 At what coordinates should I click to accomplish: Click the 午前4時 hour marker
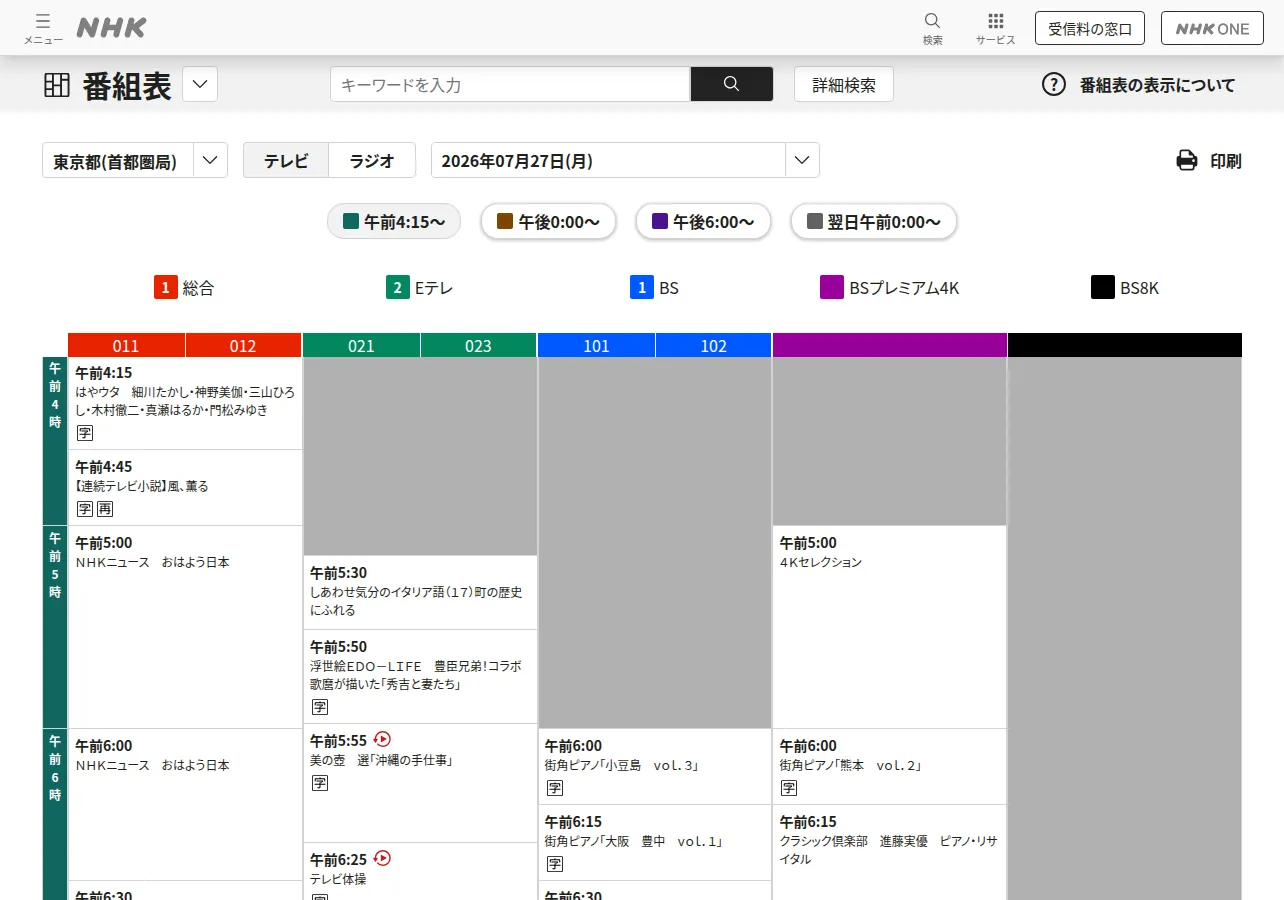click(x=55, y=441)
